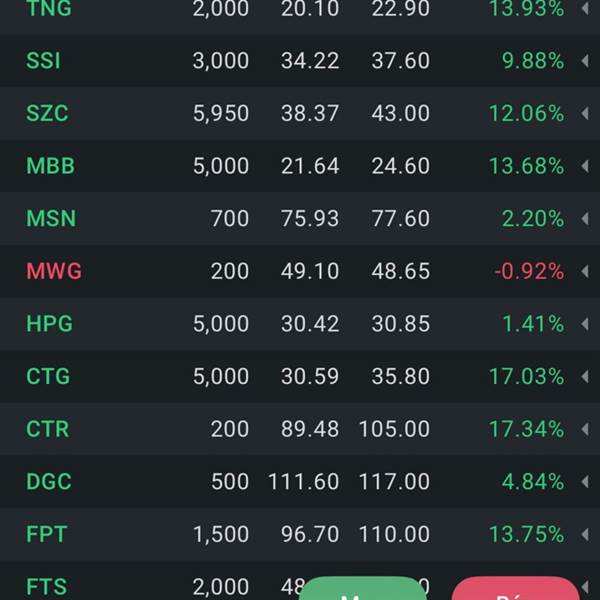Expand the SZC row arrow
Screen dimensions: 600x600
[x=585, y=113]
